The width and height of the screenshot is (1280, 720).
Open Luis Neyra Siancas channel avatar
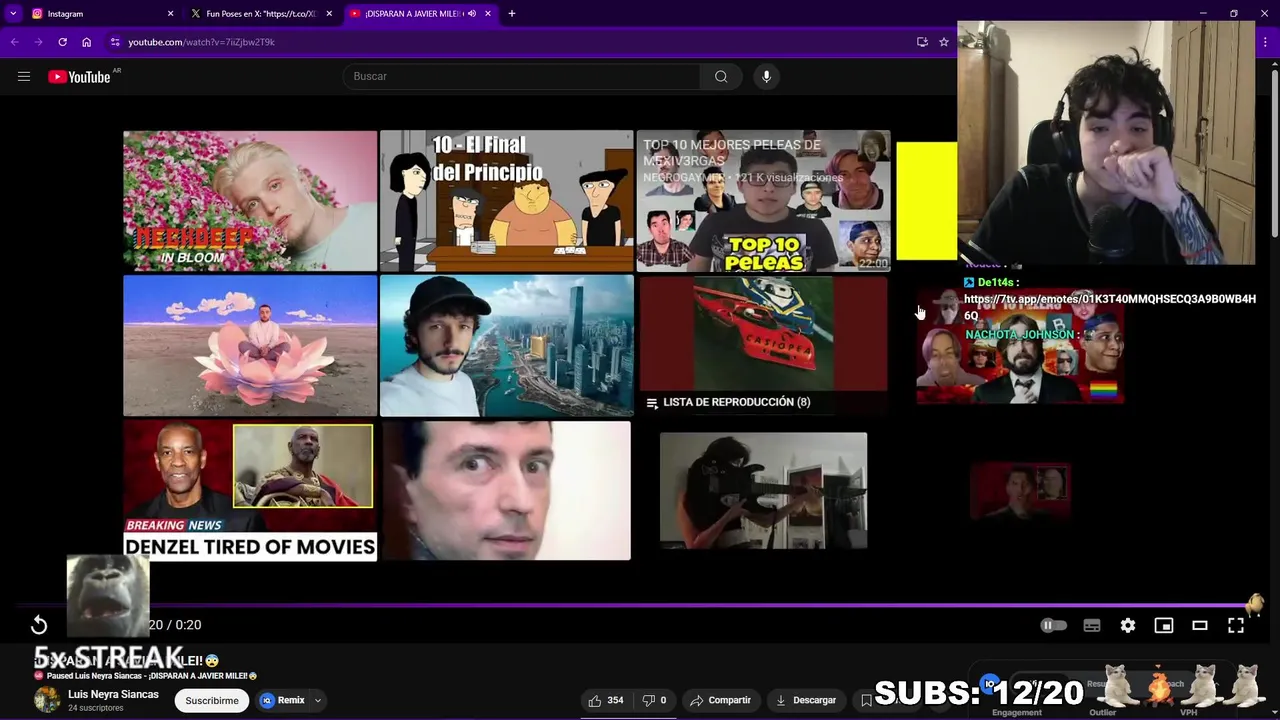tap(47, 700)
